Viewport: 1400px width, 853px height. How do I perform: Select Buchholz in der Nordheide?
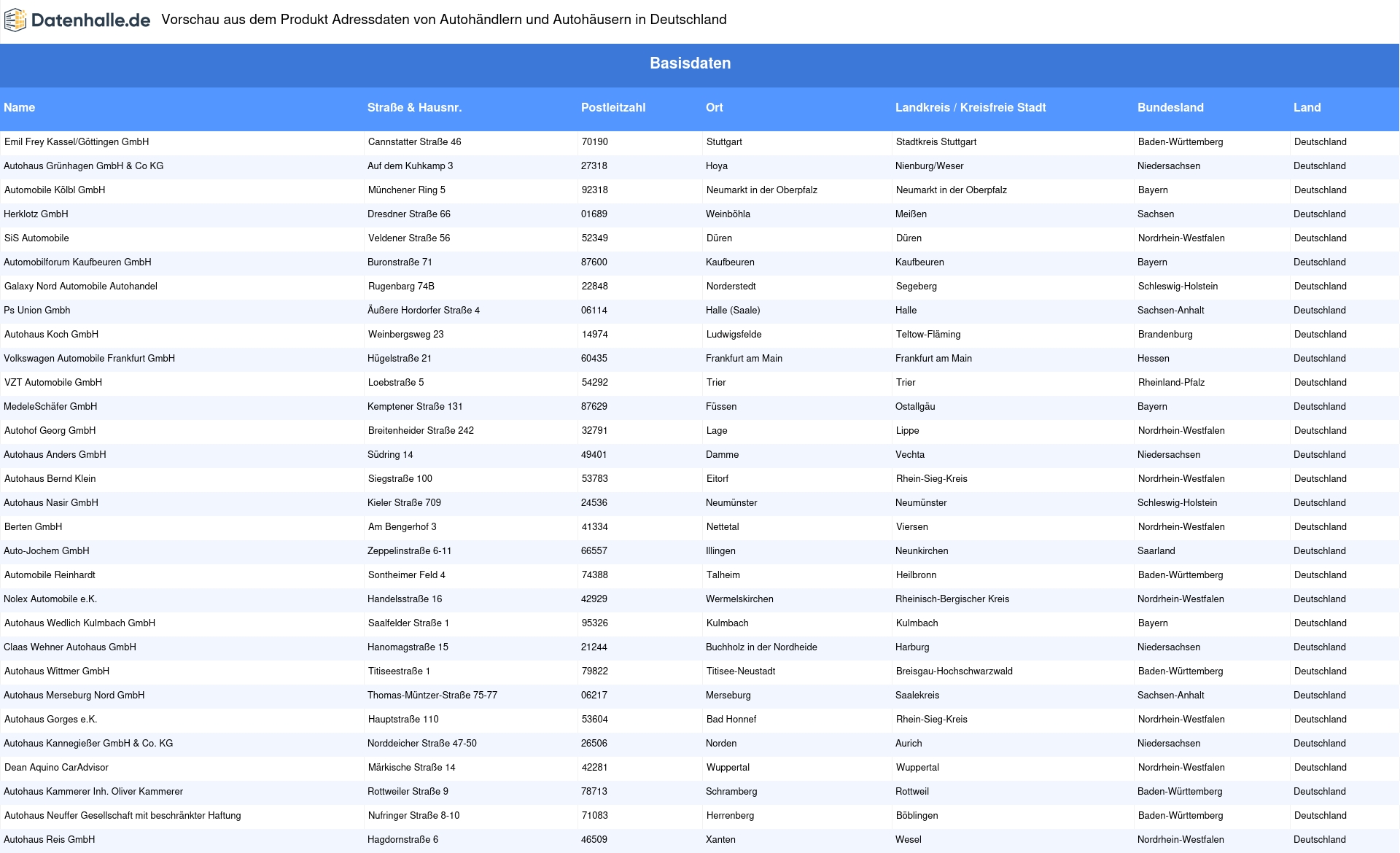(761, 647)
